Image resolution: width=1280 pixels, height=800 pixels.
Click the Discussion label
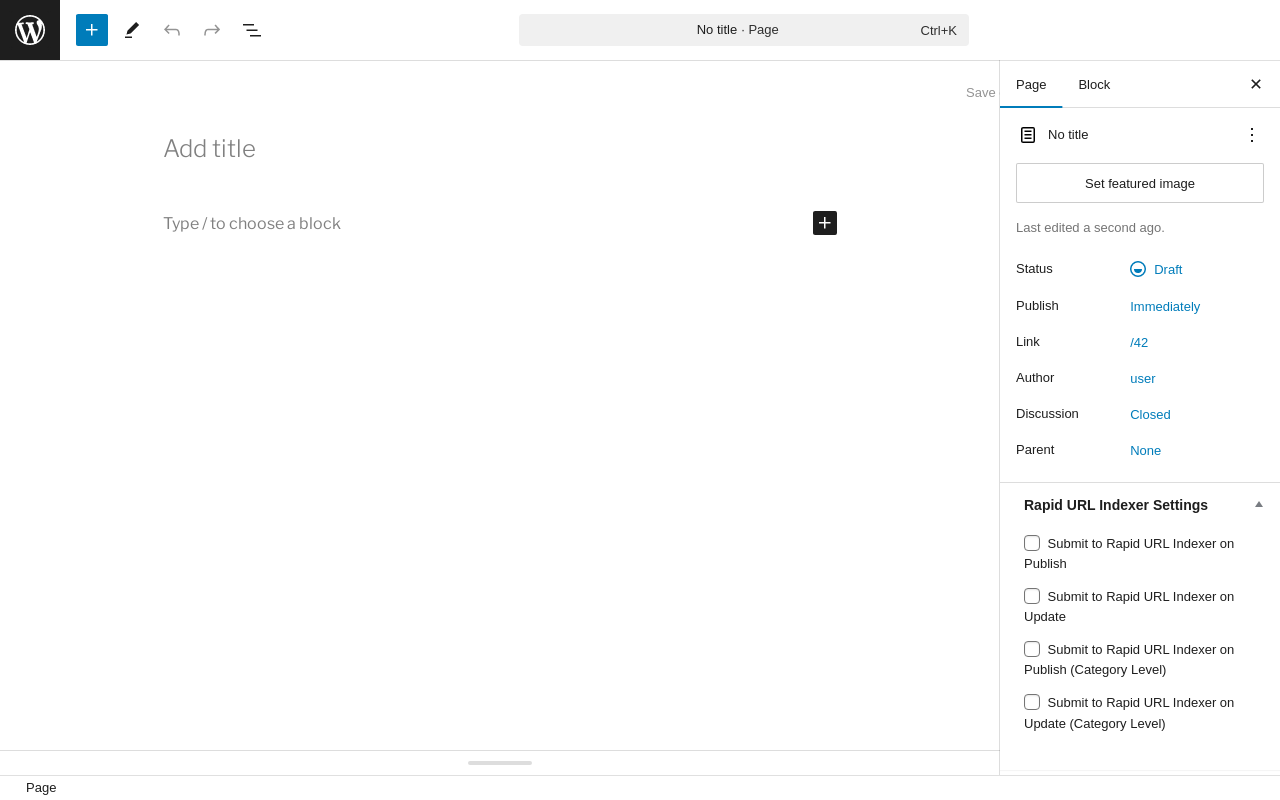(x=1047, y=413)
